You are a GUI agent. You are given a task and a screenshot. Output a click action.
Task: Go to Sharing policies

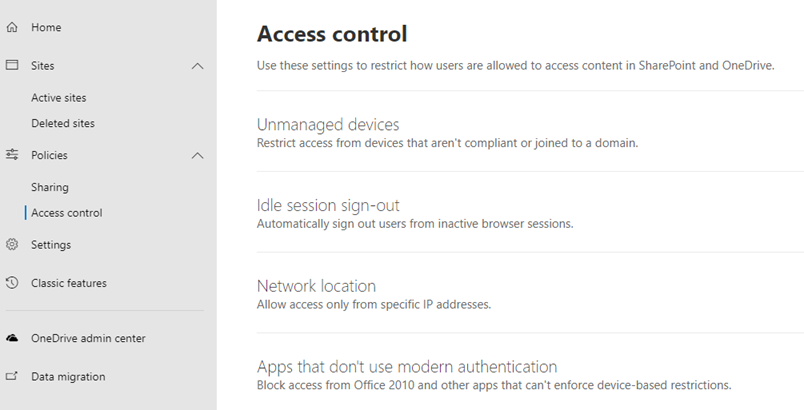[50, 187]
